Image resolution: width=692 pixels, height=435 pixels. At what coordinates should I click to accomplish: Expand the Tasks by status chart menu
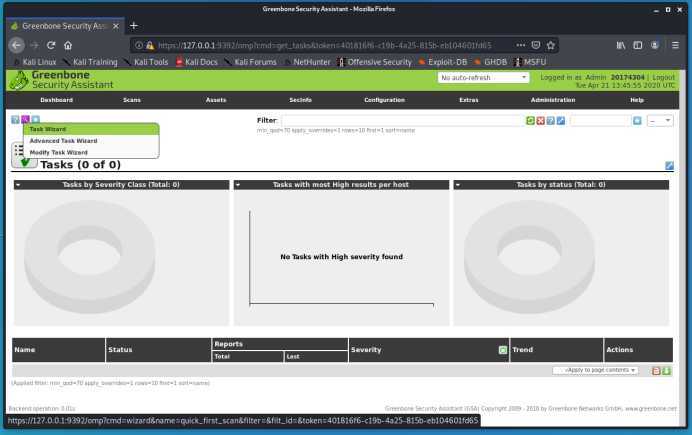point(458,185)
